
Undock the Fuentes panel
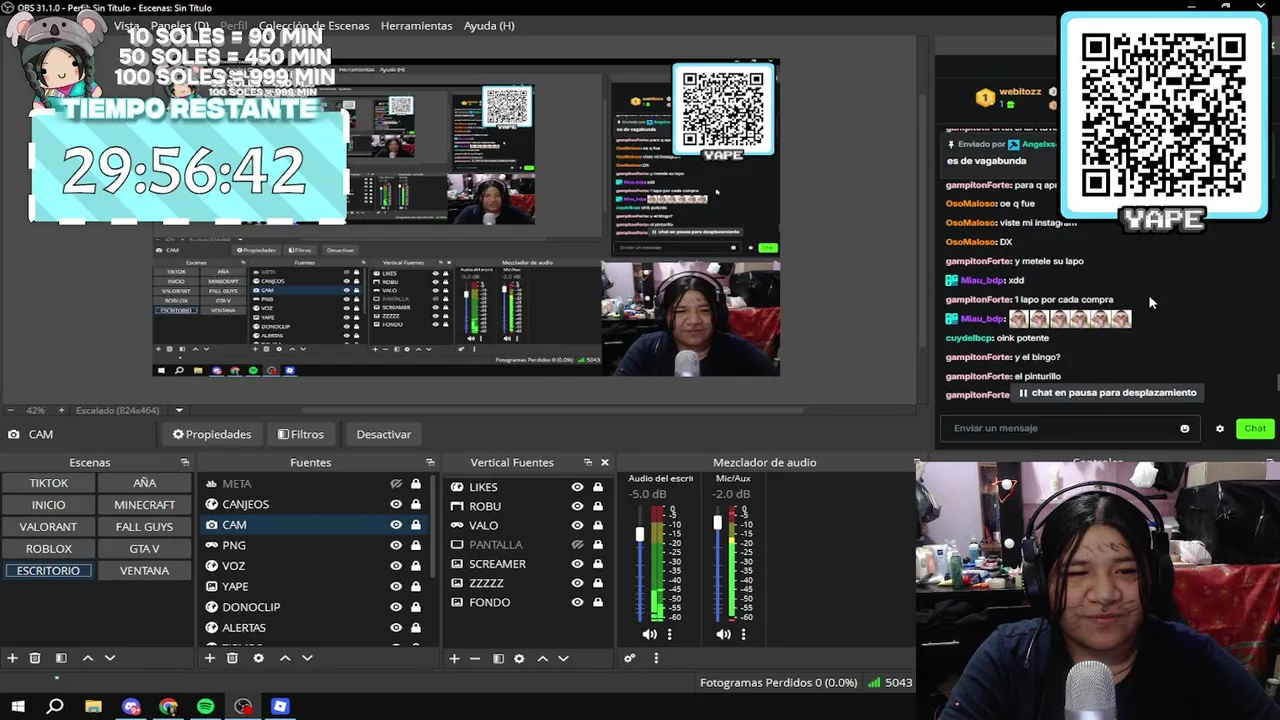(430, 462)
